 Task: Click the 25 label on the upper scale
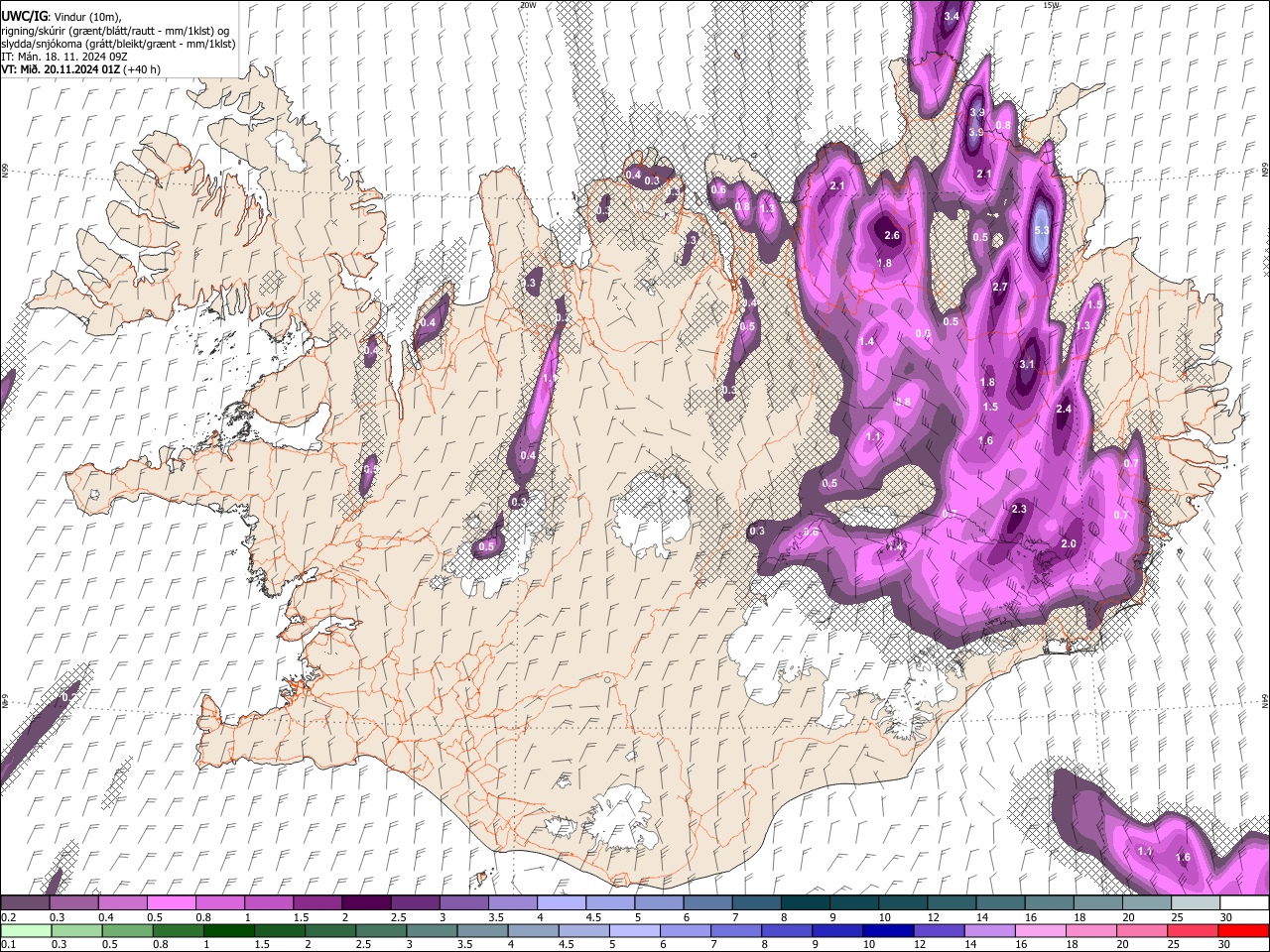point(1177,917)
